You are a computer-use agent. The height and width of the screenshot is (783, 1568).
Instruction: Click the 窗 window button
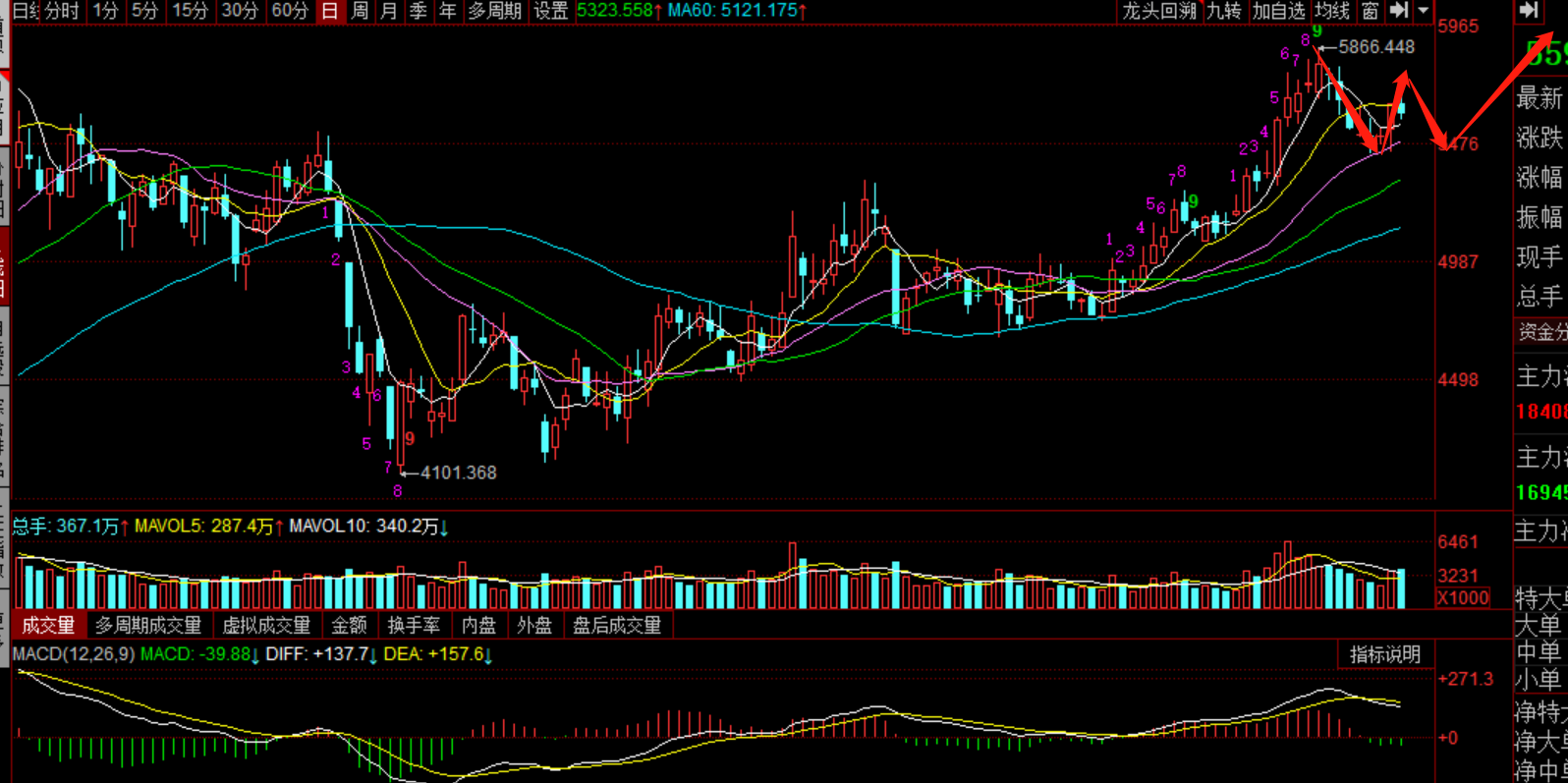coord(1371,11)
